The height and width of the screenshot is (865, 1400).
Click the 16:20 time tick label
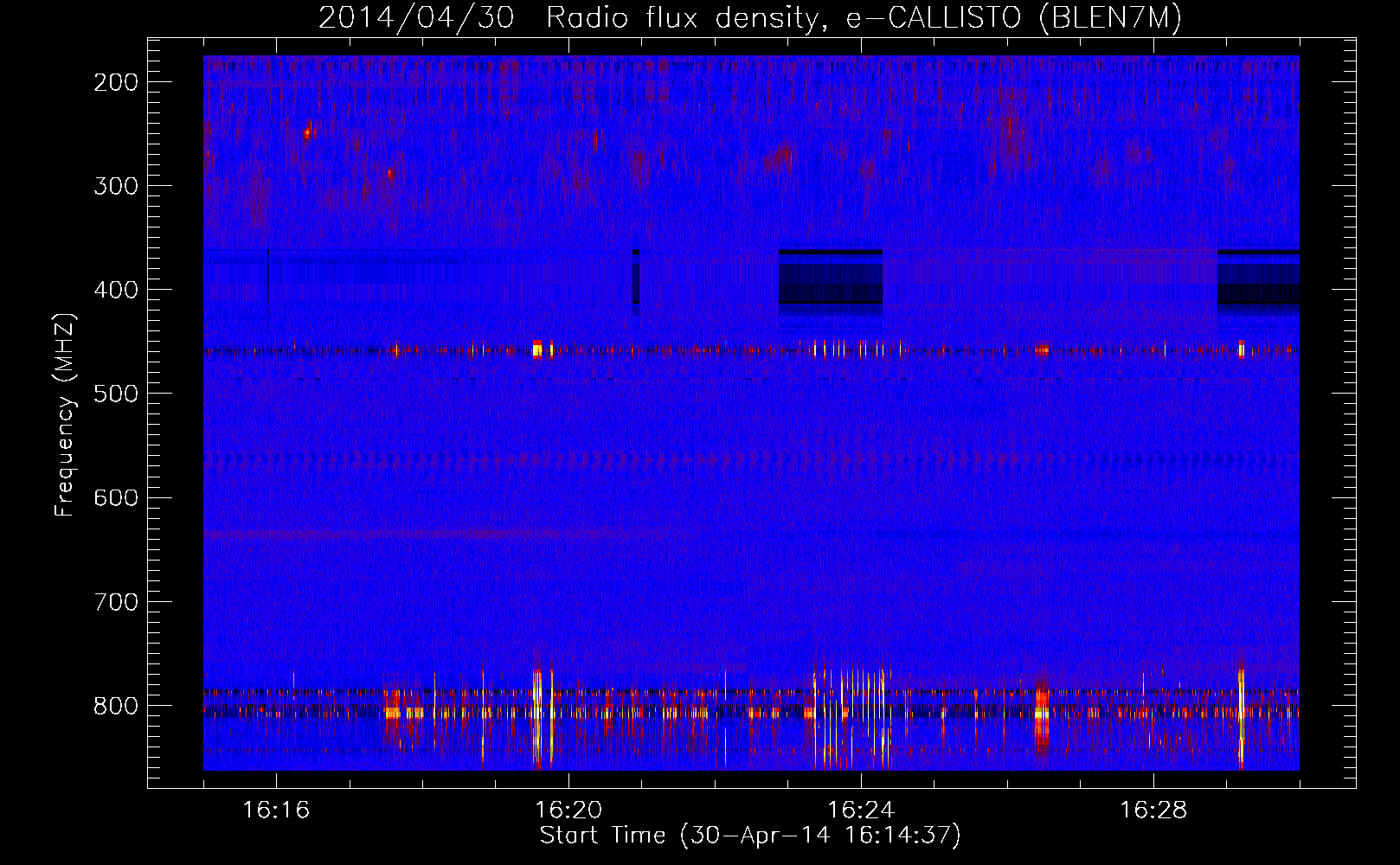click(x=568, y=811)
